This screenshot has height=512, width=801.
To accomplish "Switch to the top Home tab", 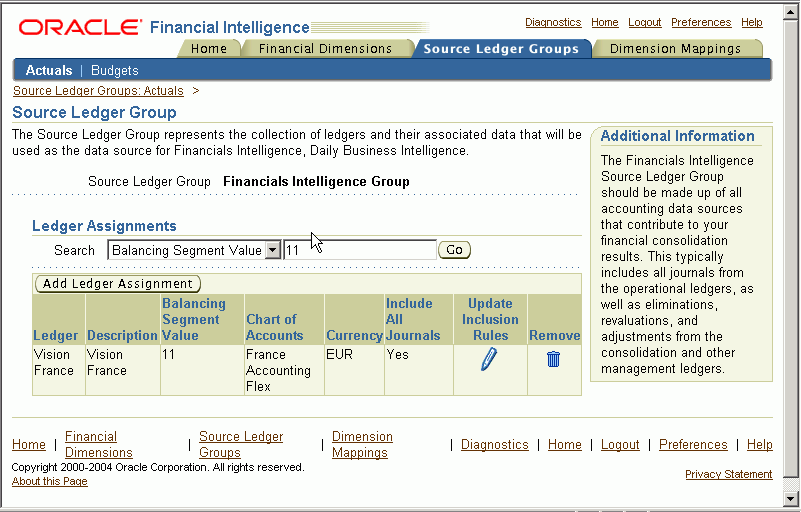I will click(x=208, y=49).
